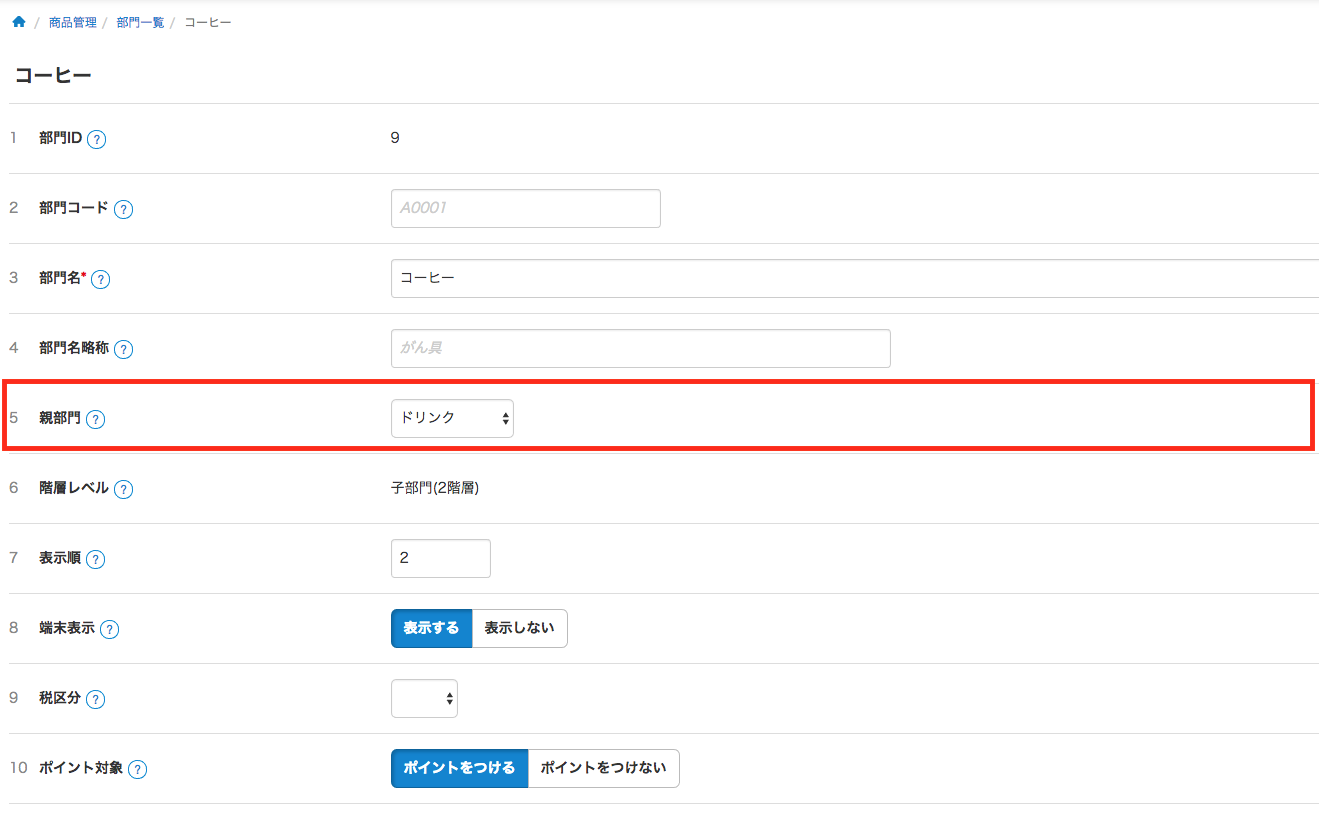The height and width of the screenshot is (818, 1319).
Task: Select 表示しない for terminal display
Action: (x=520, y=628)
